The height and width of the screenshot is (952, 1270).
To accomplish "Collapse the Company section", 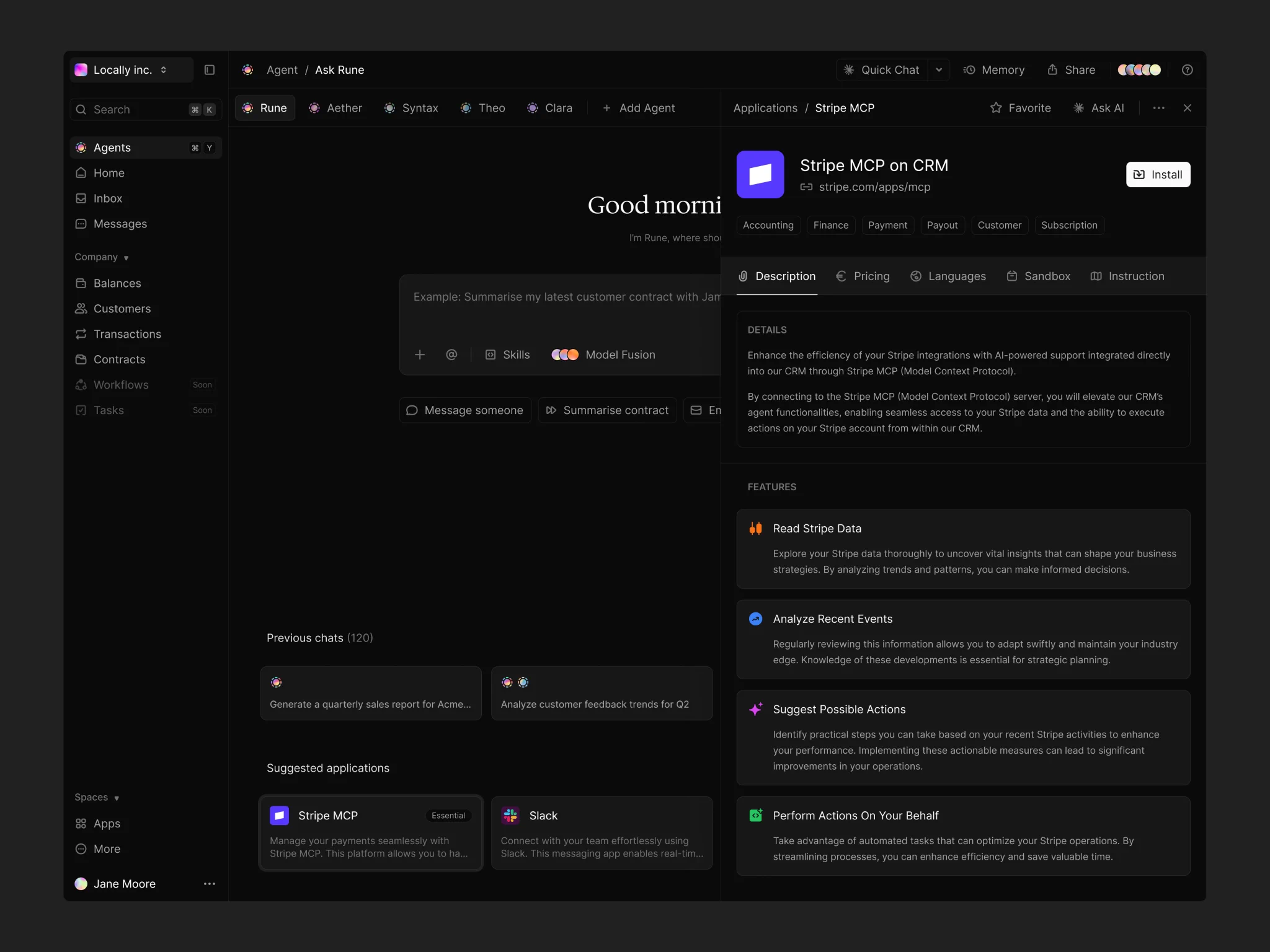I will (x=101, y=257).
